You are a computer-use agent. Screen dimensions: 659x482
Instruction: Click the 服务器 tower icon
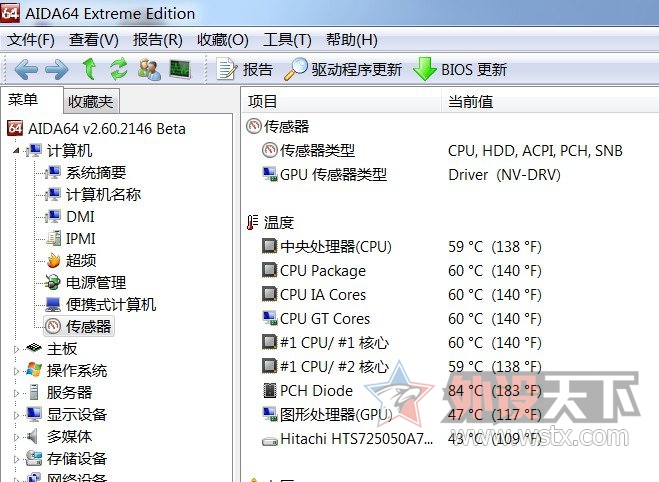34,392
